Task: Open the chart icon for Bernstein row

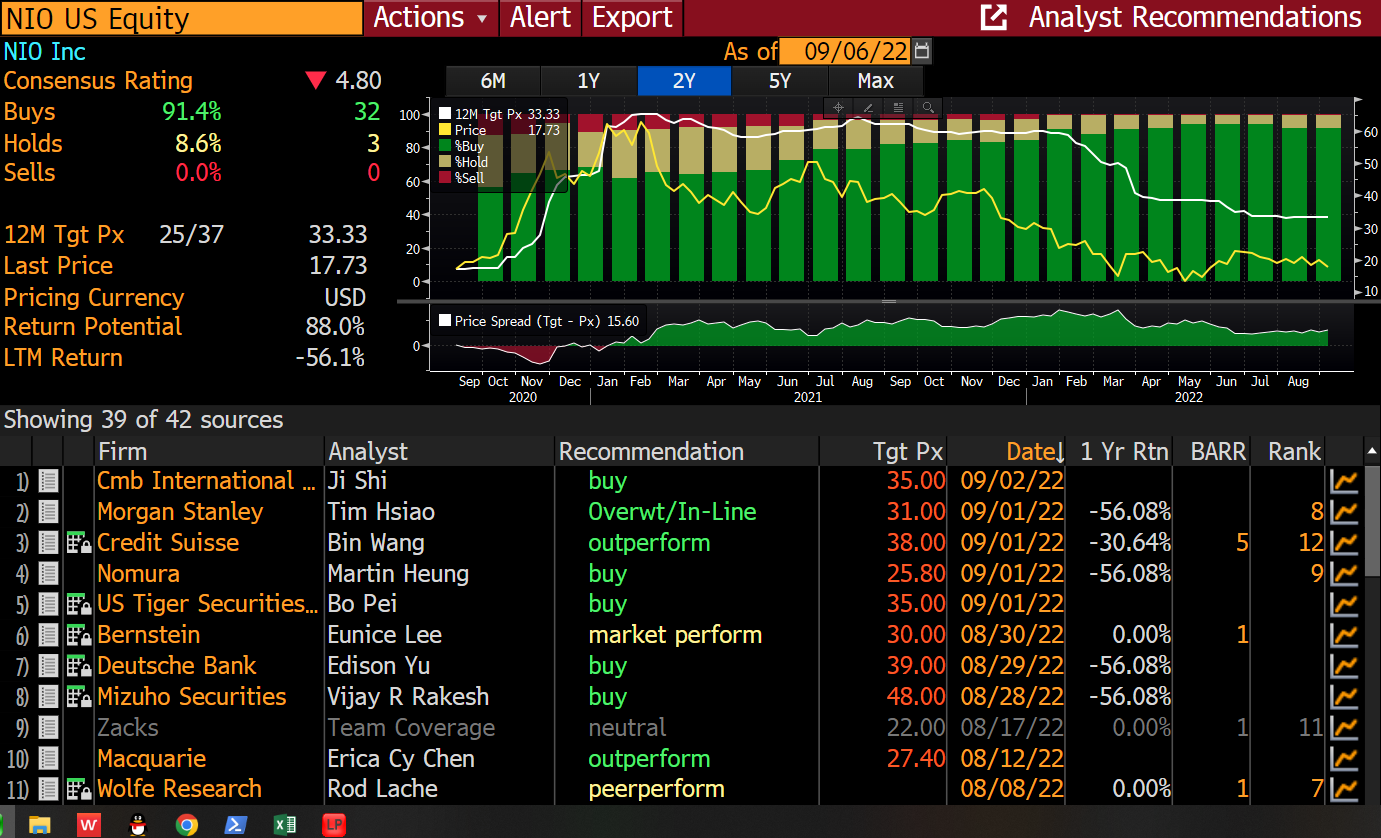Action: pyautogui.click(x=1345, y=635)
